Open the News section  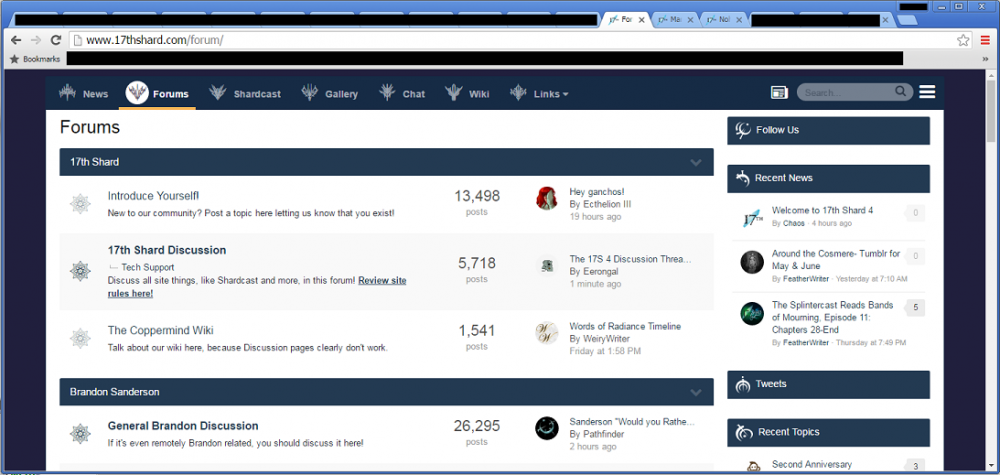tap(84, 93)
